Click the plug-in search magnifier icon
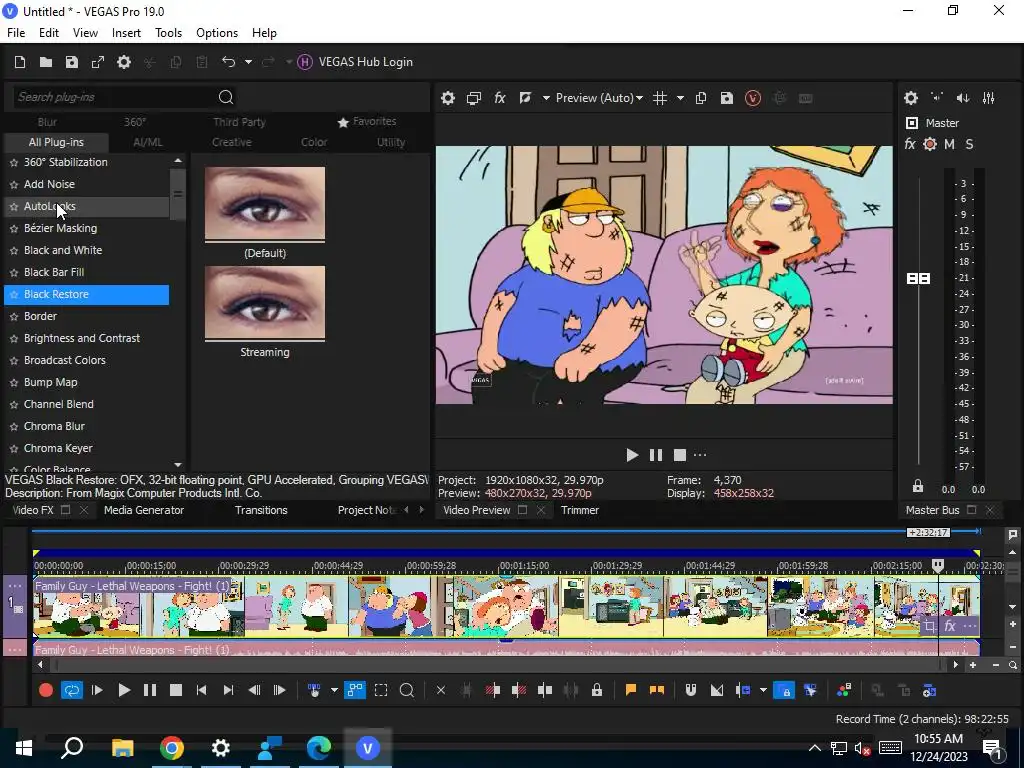The height and width of the screenshot is (768, 1024). click(226, 97)
